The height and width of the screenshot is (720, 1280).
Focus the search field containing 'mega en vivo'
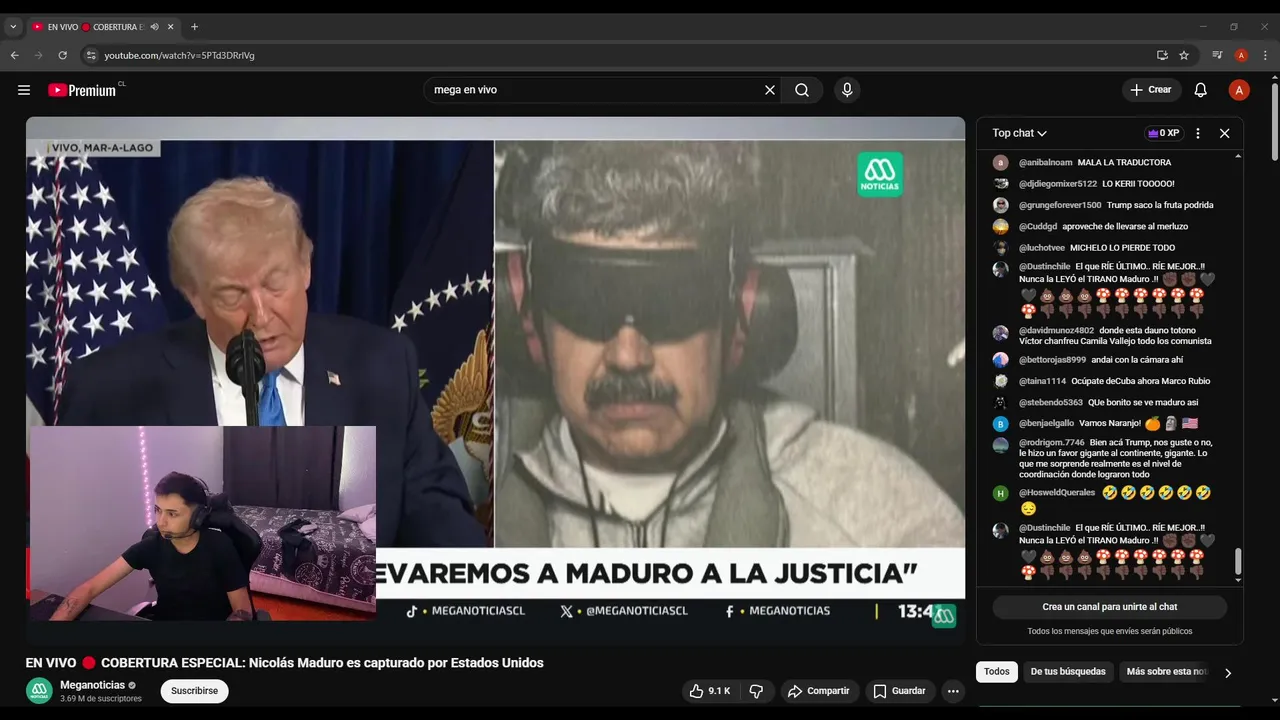click(x=595, y=90)
